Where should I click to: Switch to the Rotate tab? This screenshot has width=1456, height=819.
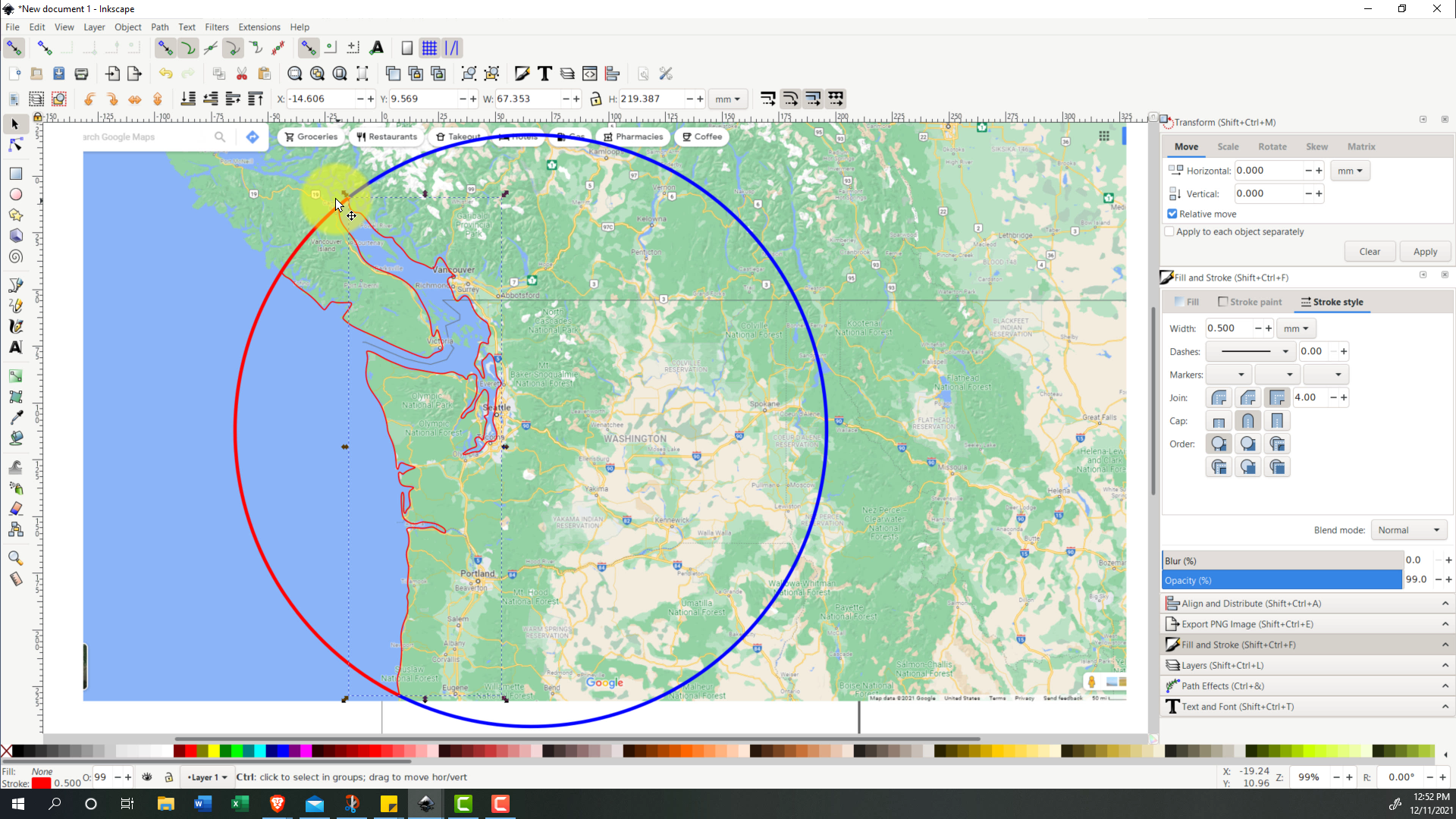tap(1272, 146)
